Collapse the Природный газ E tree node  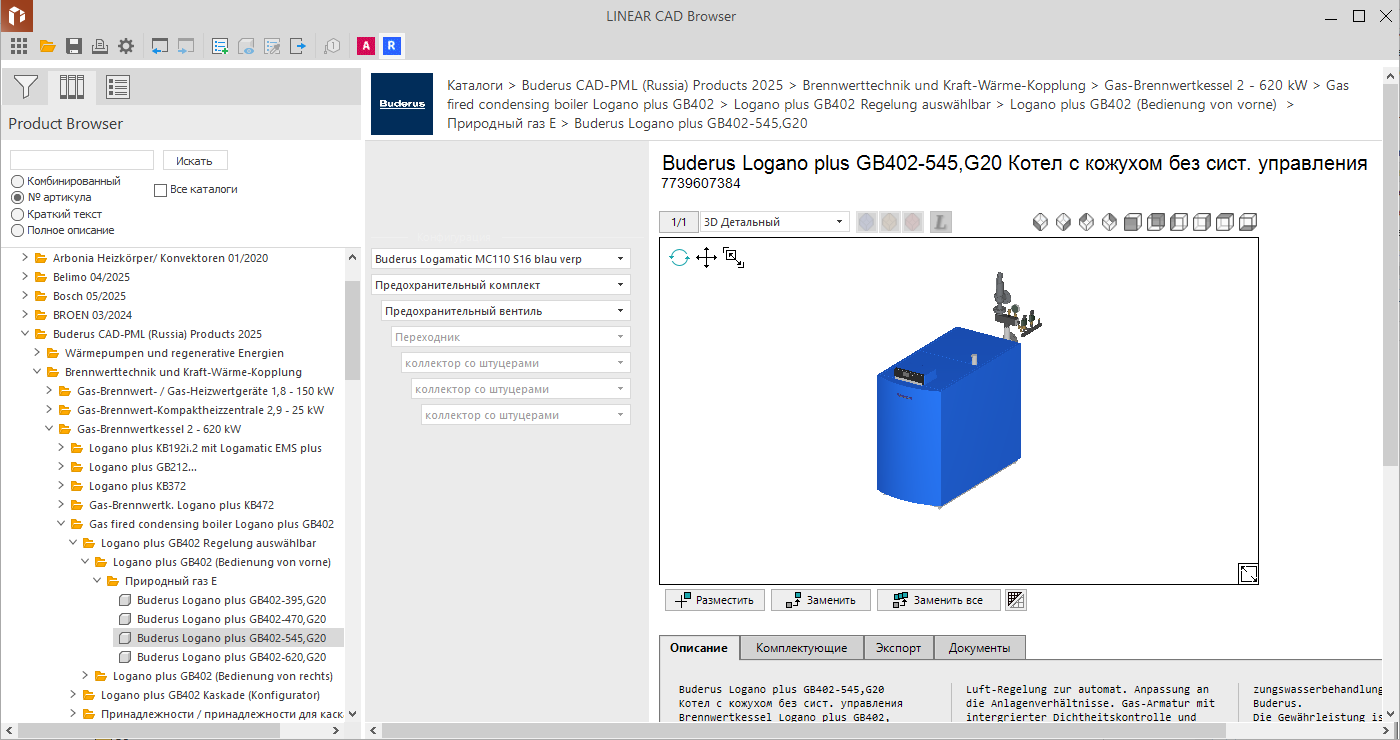pyautogui.click(x=98, y=581)
